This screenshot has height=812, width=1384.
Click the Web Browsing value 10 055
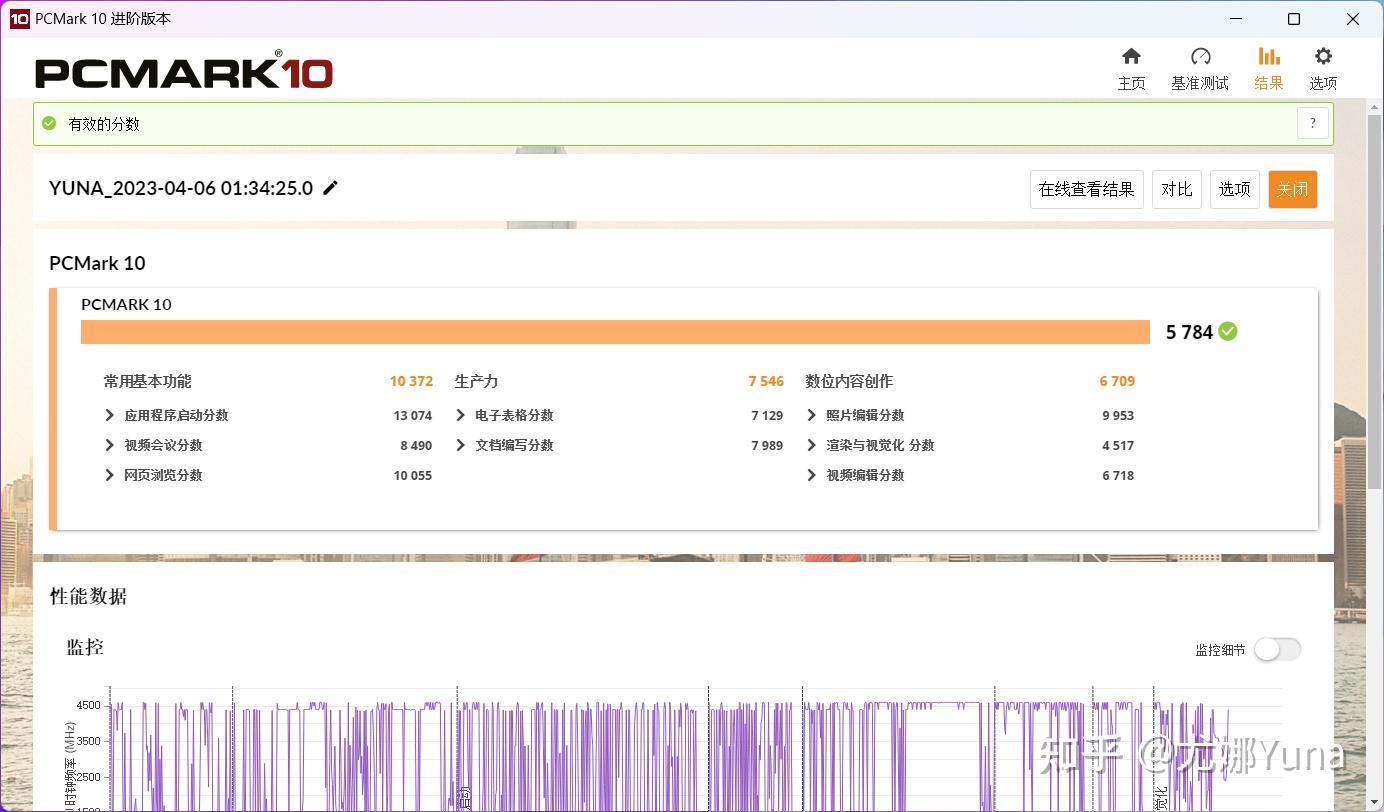[413, 475]
